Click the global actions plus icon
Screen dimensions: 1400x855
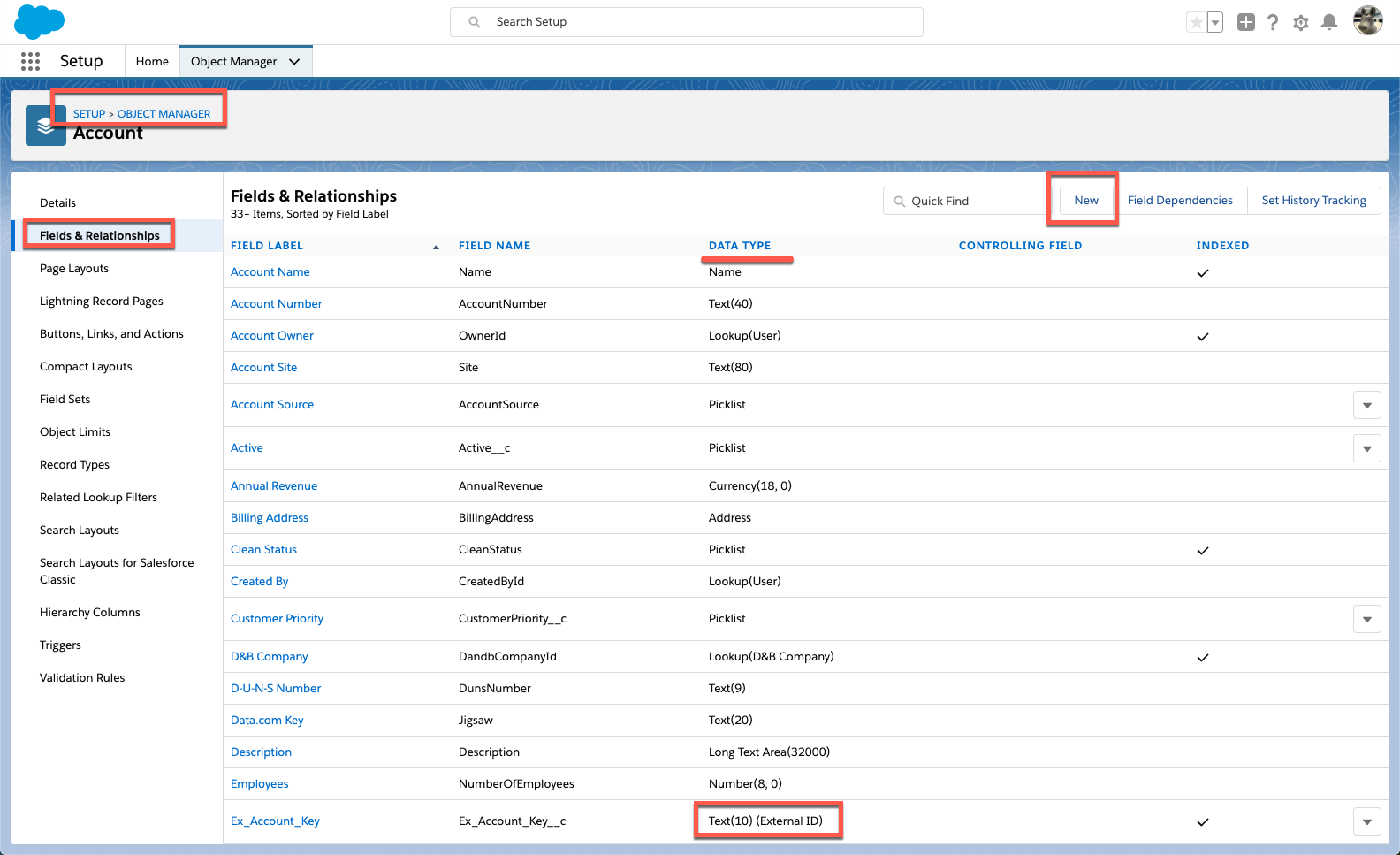[x=1245, y=22]
